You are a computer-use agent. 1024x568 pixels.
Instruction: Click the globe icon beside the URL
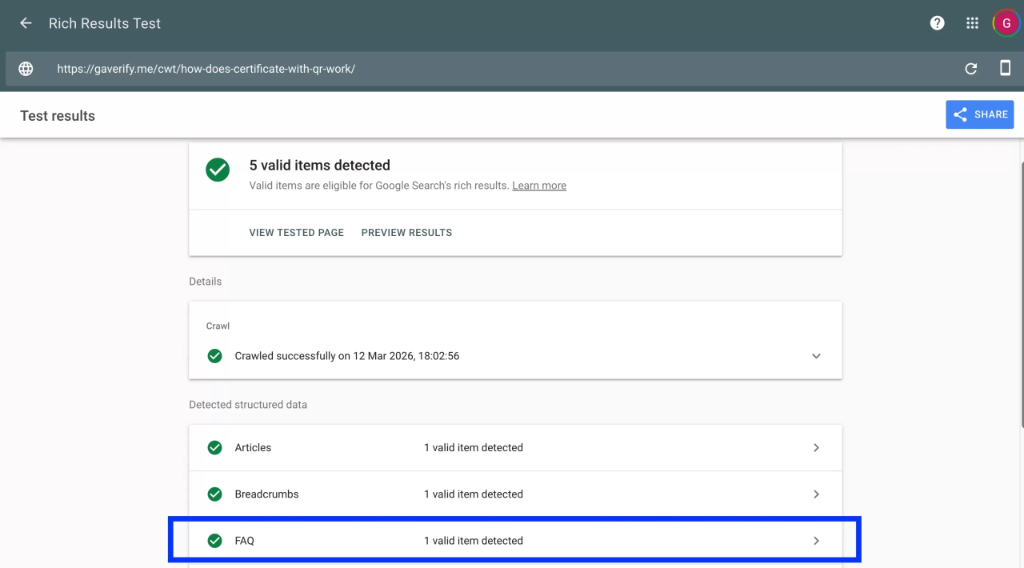[25, 69]
